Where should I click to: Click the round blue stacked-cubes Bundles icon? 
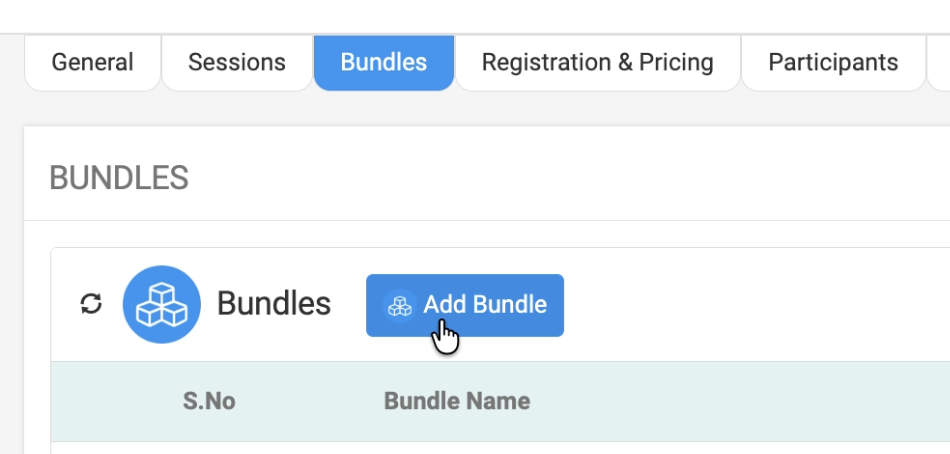coord(161,304)
